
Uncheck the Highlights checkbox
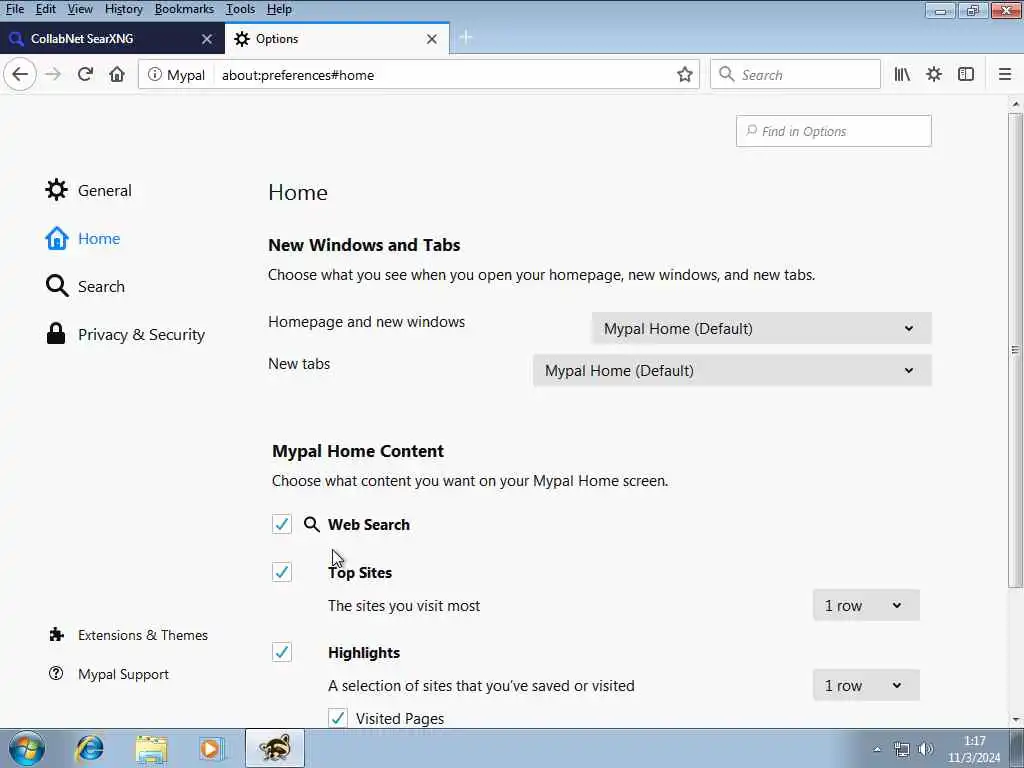pyautogui.click(x=281, y=652)
